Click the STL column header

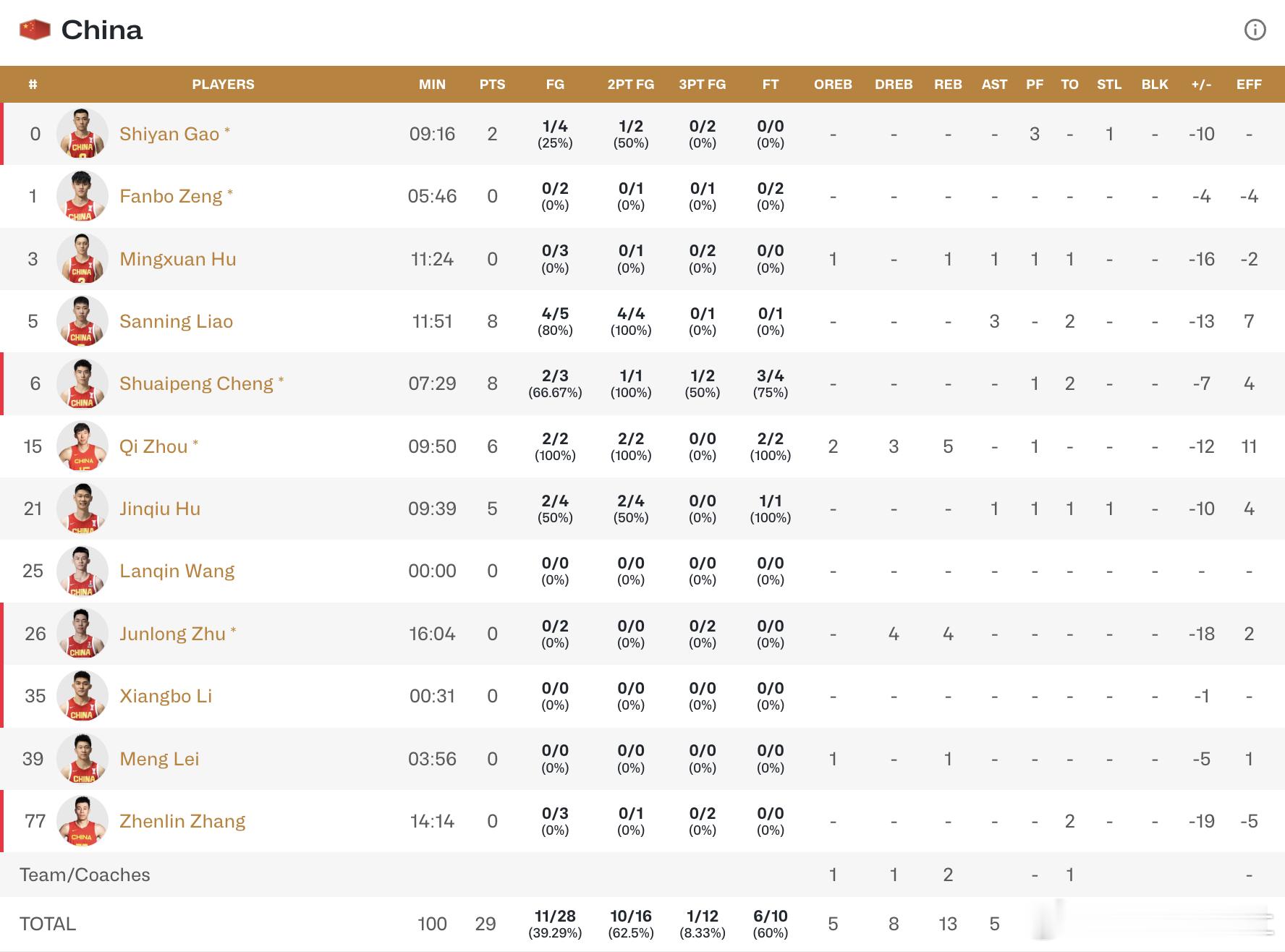[x=1109, y=85]
